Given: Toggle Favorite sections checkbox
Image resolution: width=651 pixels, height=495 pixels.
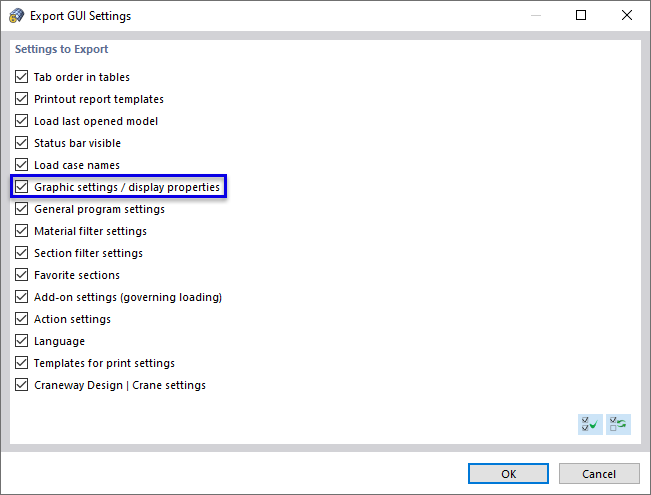Looking at the screenshot, I should tap(22, 275).
